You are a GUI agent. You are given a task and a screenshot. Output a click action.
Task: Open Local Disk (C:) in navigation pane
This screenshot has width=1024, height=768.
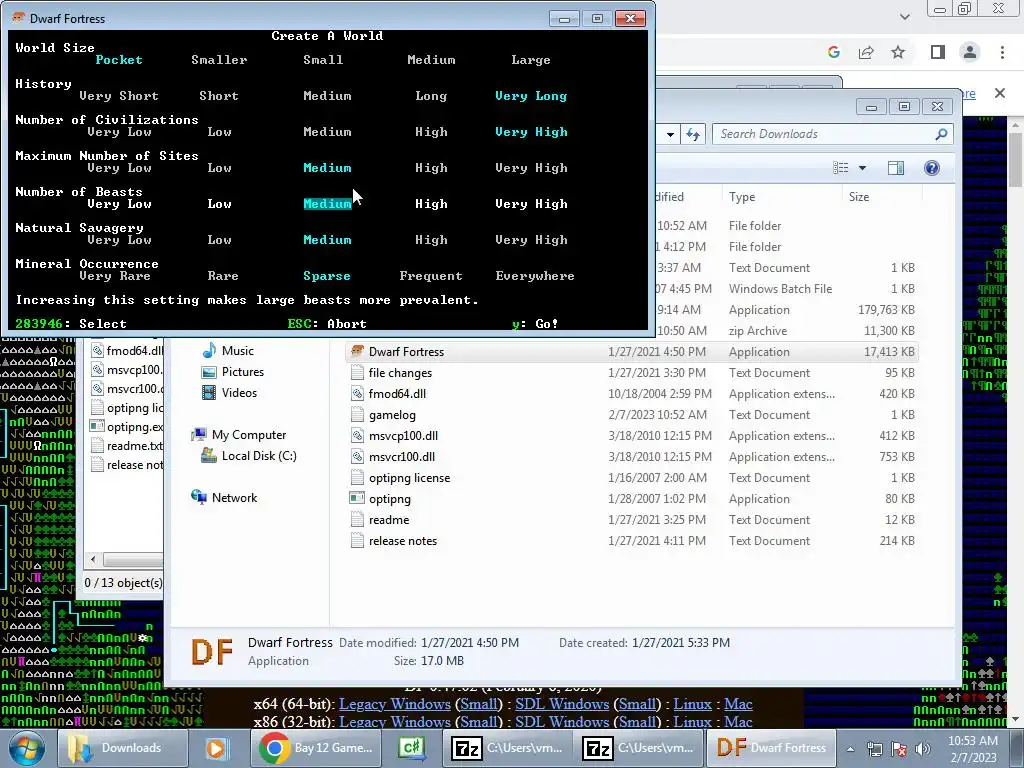tap(249, 456)
